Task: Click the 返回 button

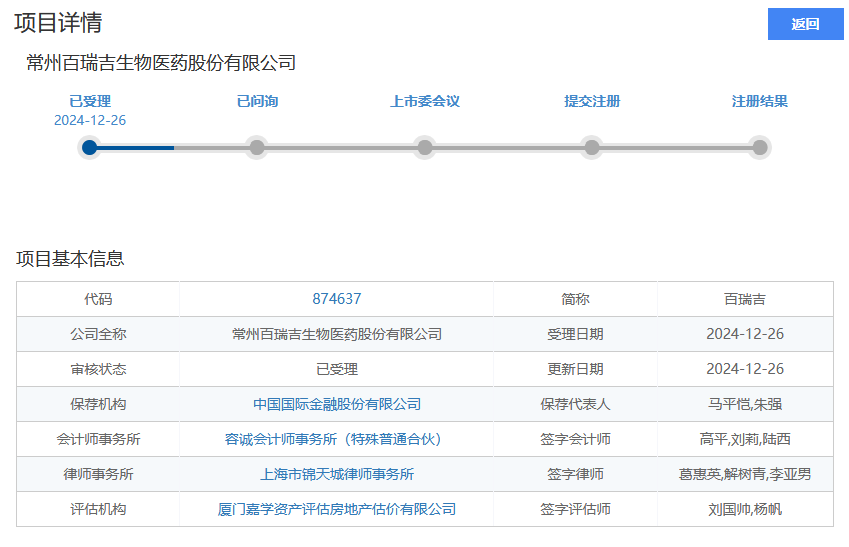Action: 805,25
